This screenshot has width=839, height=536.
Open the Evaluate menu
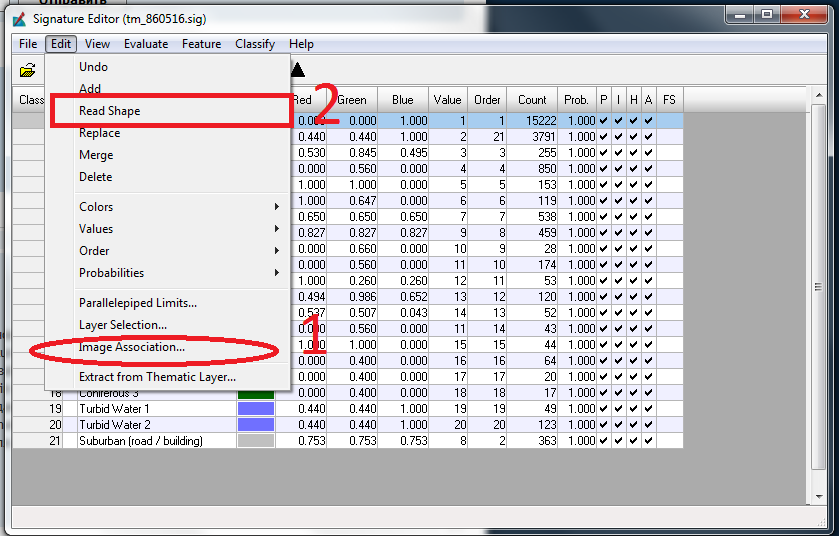[x=146, y=44]
